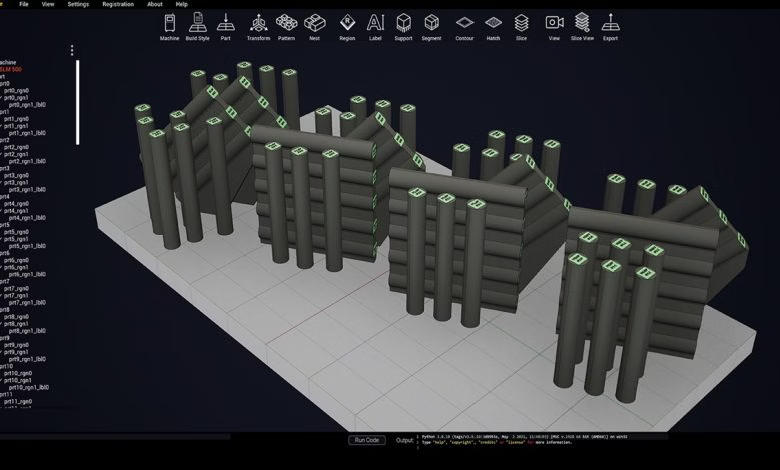Open the Pattern tool
The image size is (780, 470).
click(287, 26)
